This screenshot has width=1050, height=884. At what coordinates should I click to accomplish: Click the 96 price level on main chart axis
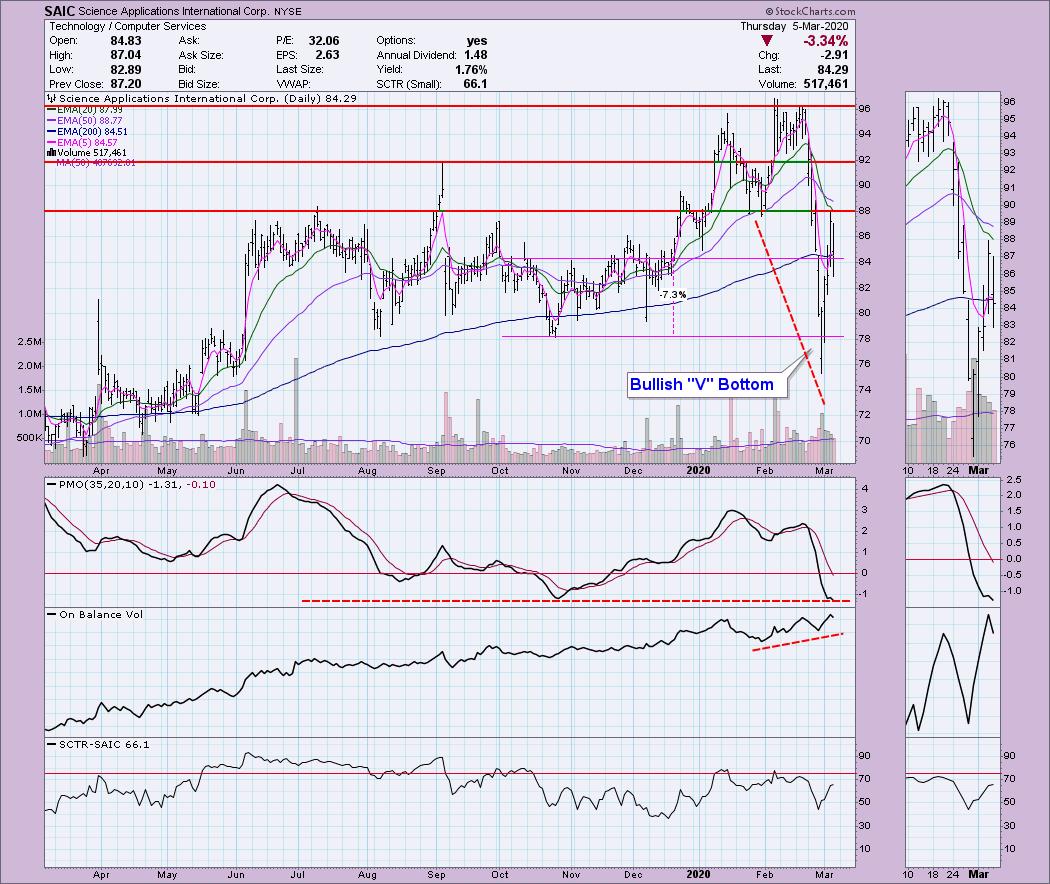point(865,108)
